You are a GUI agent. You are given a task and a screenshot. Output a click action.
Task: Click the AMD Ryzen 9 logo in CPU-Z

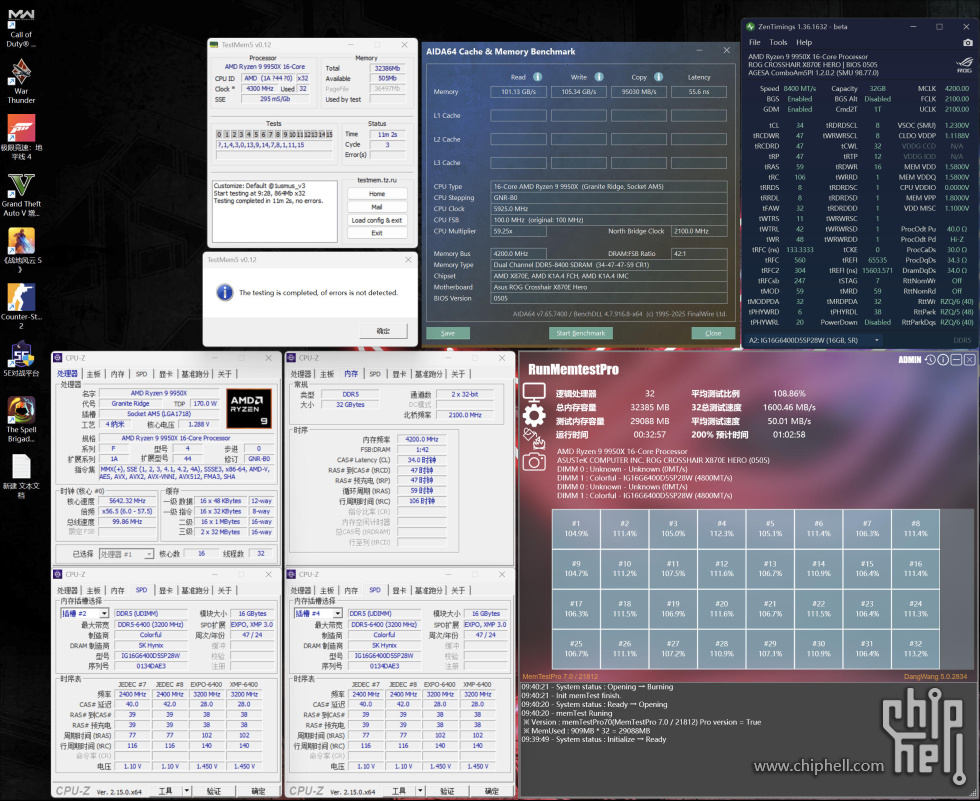coord(249,408)
